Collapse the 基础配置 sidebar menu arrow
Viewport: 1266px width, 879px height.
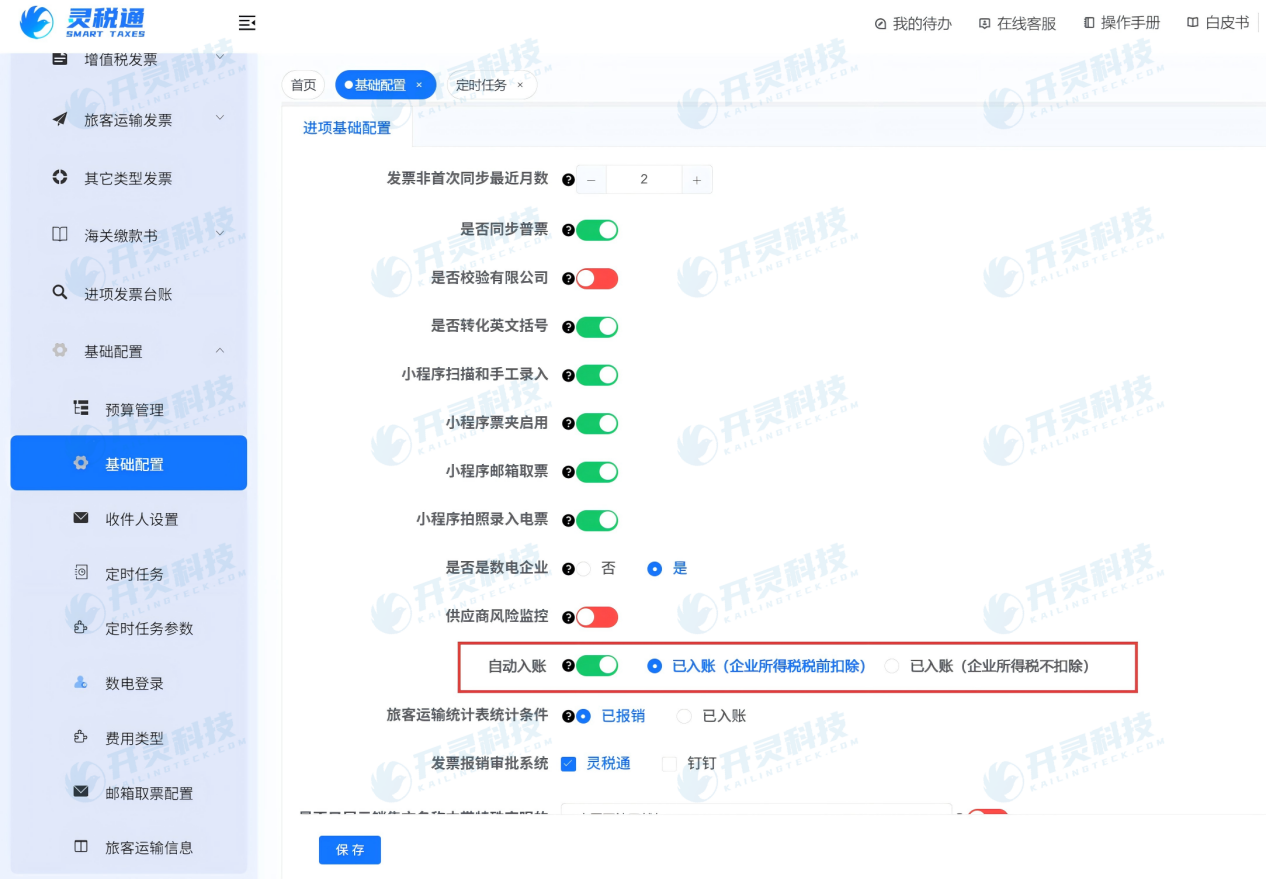point(220,351)
